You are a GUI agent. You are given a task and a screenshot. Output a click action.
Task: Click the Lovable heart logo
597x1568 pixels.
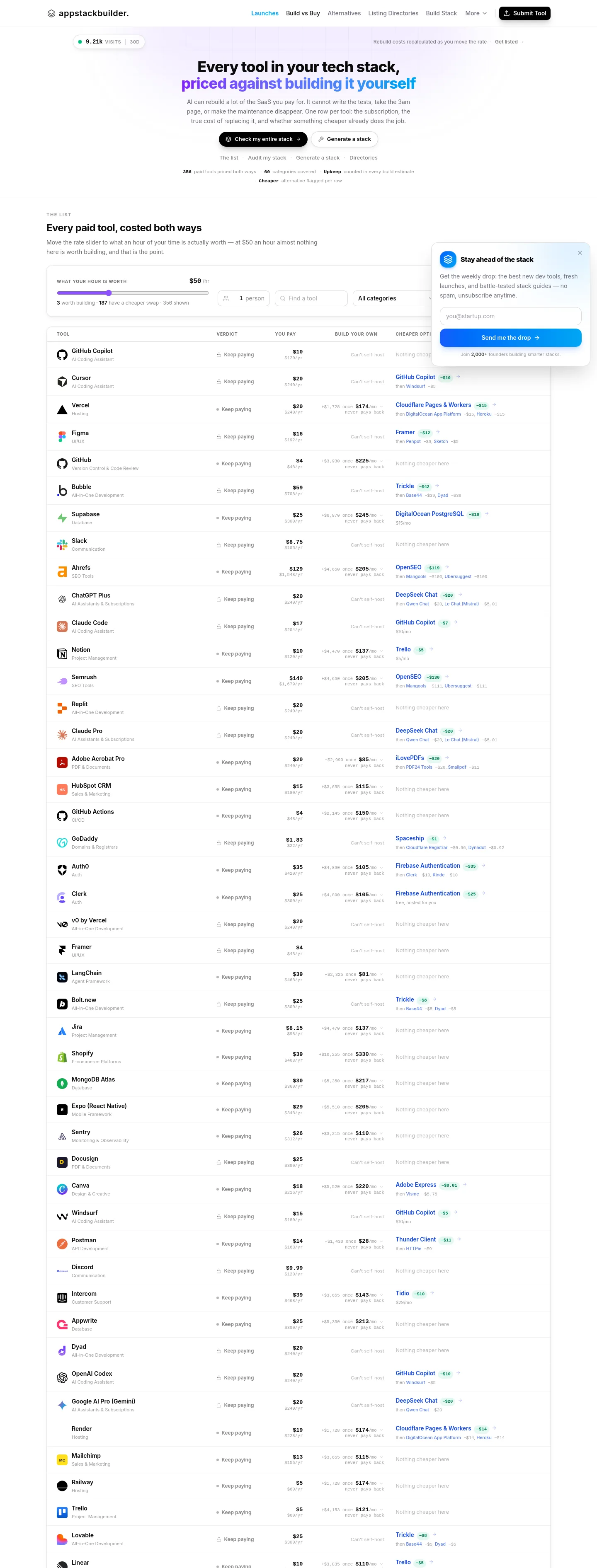click(x=62, y=1539)
